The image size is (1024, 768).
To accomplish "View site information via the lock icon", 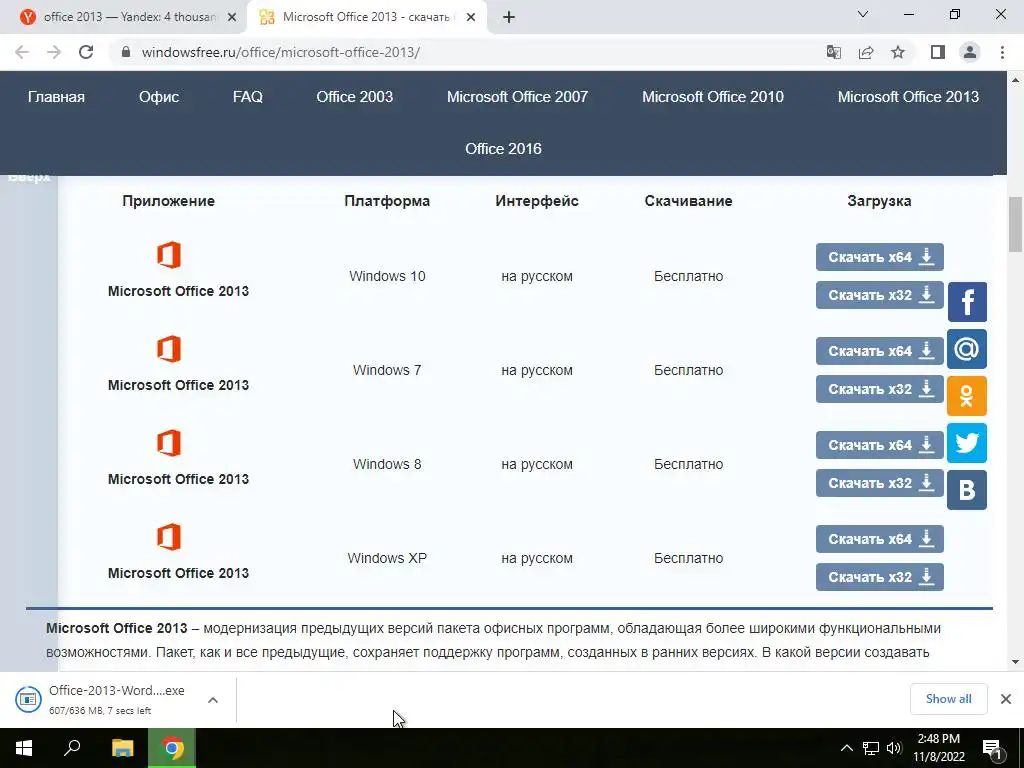I will (x=126, y=52).
